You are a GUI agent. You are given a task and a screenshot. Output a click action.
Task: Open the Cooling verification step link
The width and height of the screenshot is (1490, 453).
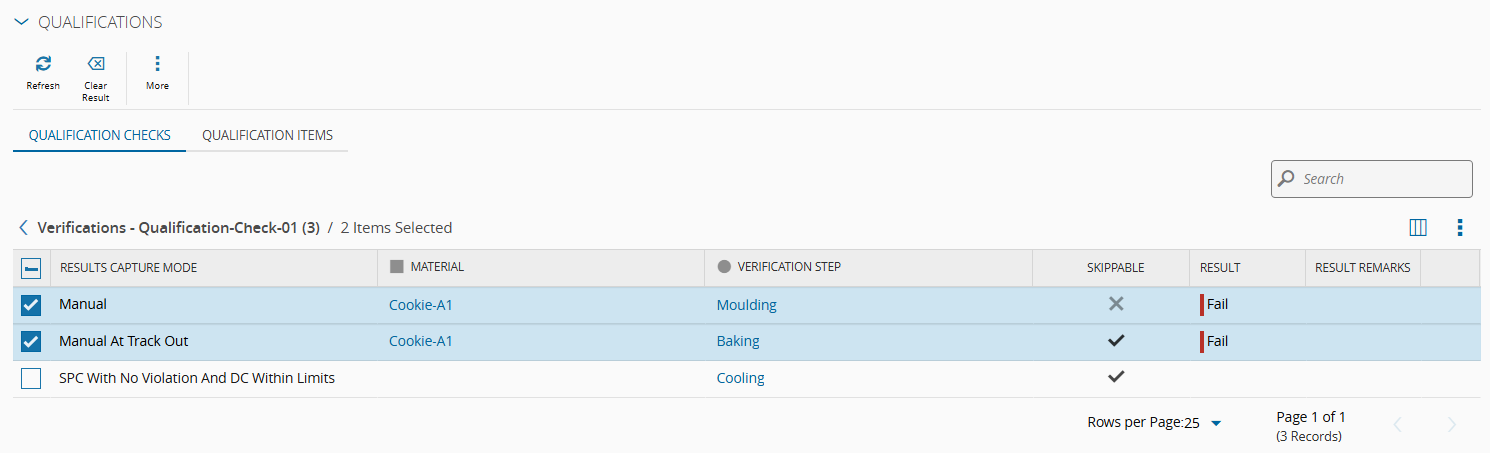740,378
